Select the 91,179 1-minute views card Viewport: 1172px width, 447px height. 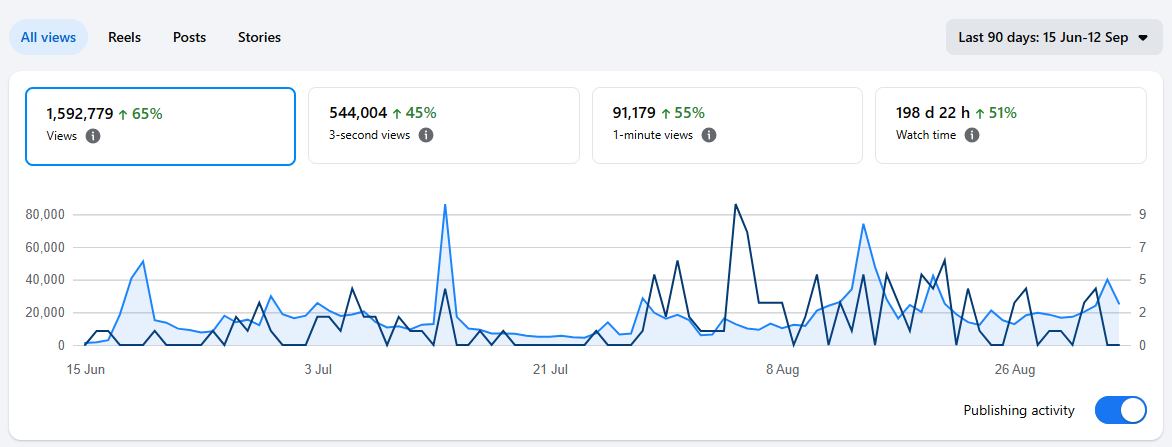(x=727, y=126)
